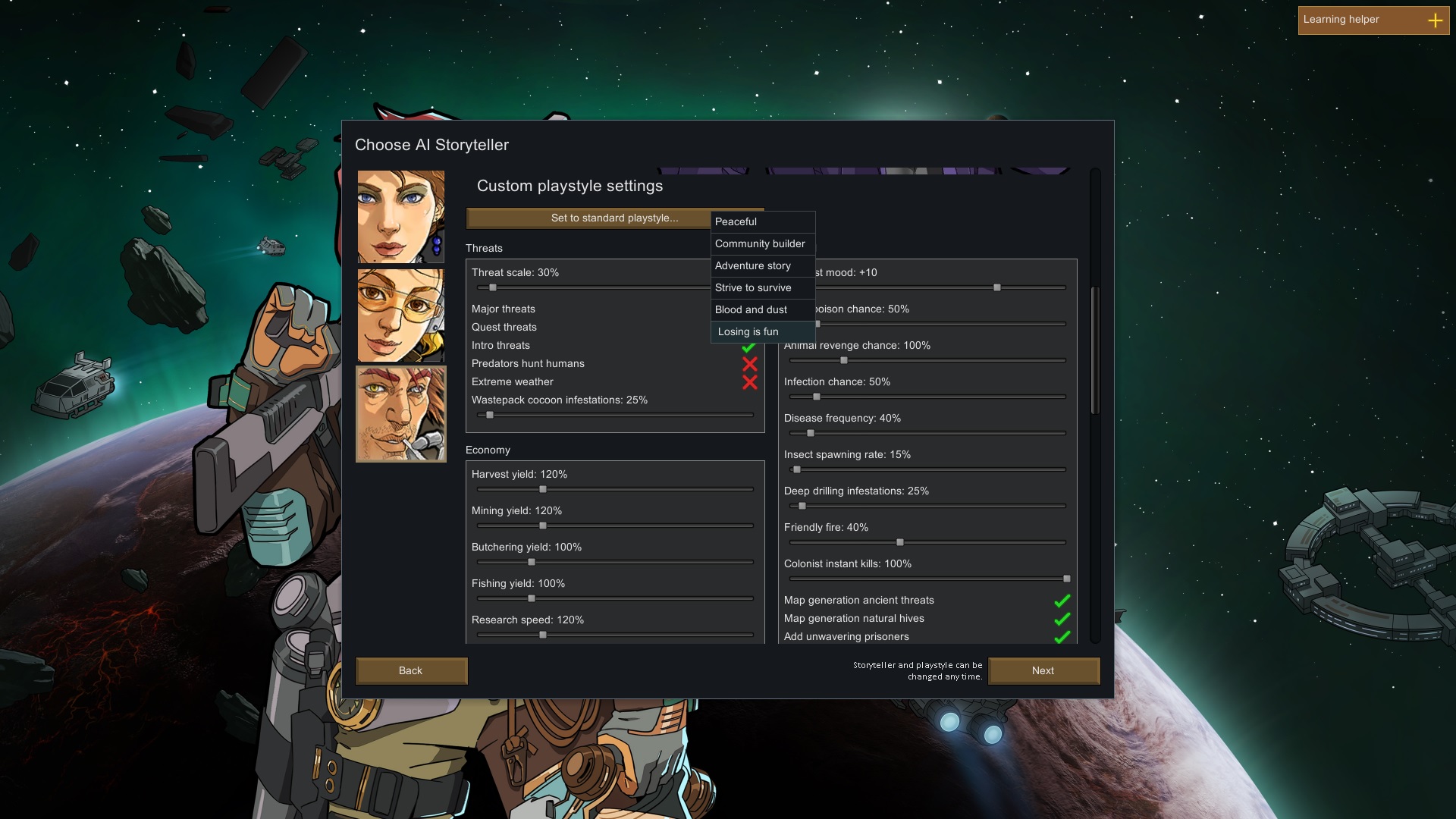Toggle Intro threats green checkmark

749,347
